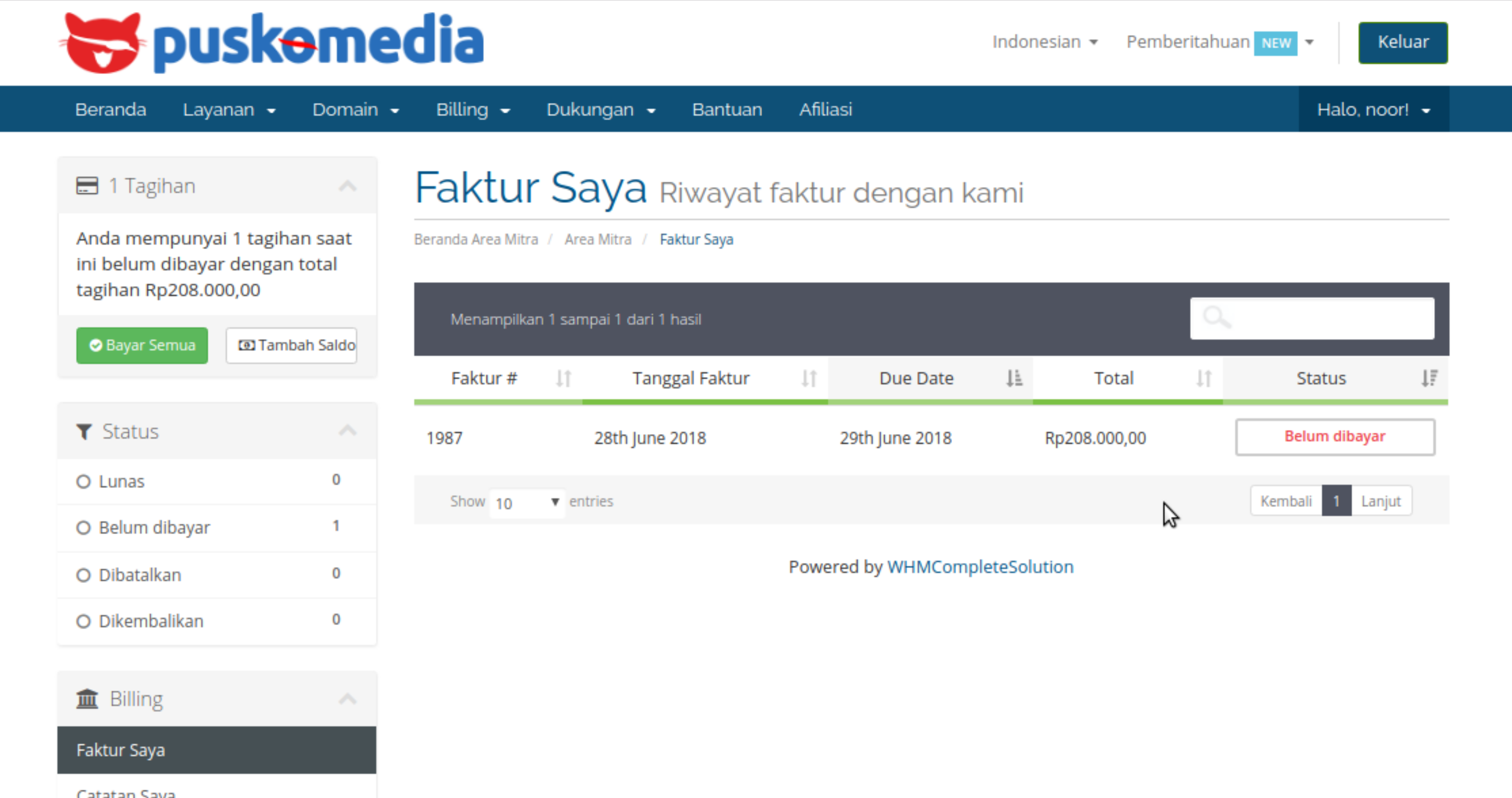The height and width of the screenshot is (798, 1512).
Task: Click the green Bayar Semua button
Action: 142,345
